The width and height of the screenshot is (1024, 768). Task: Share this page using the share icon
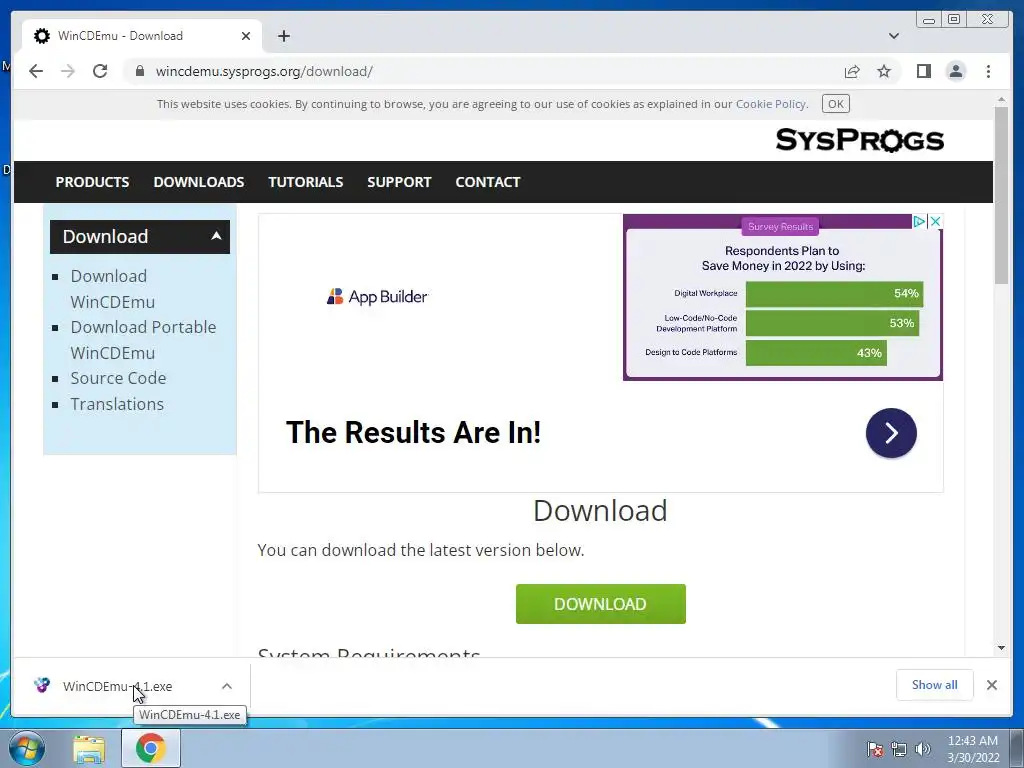coord(852,71)
